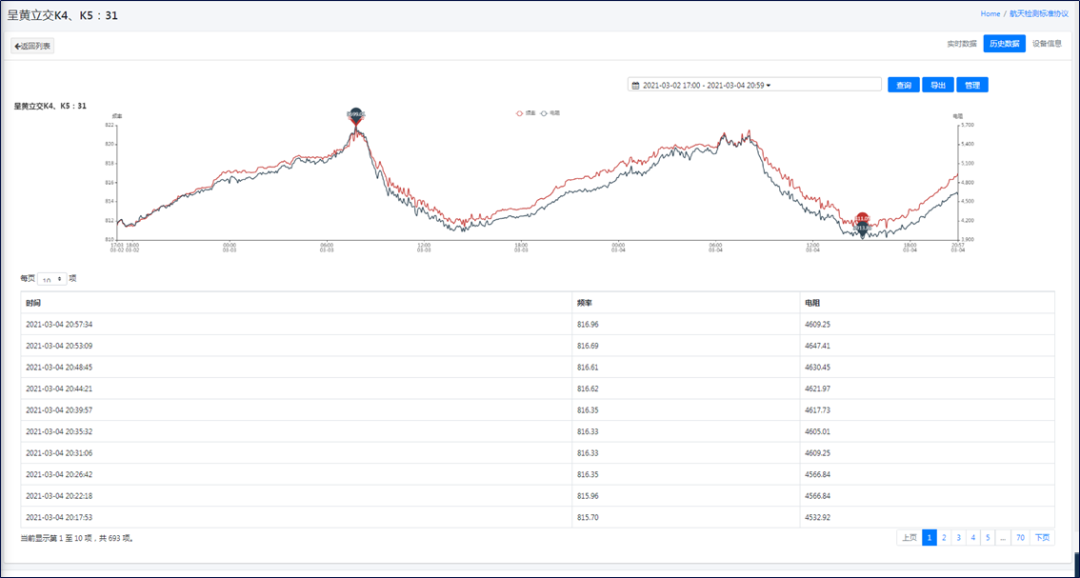This screenshot has width=1080, height=578.
Task: Toggle the dark 电阻 series in legend
Action: point(550,113)
